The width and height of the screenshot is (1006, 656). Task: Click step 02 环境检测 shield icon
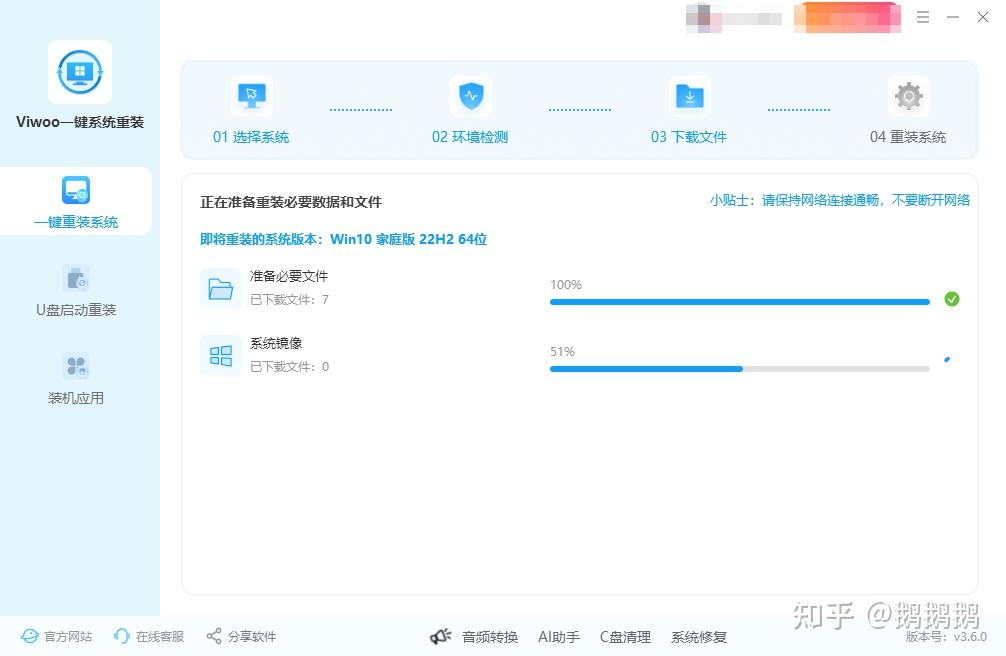(x=471, y=96)
